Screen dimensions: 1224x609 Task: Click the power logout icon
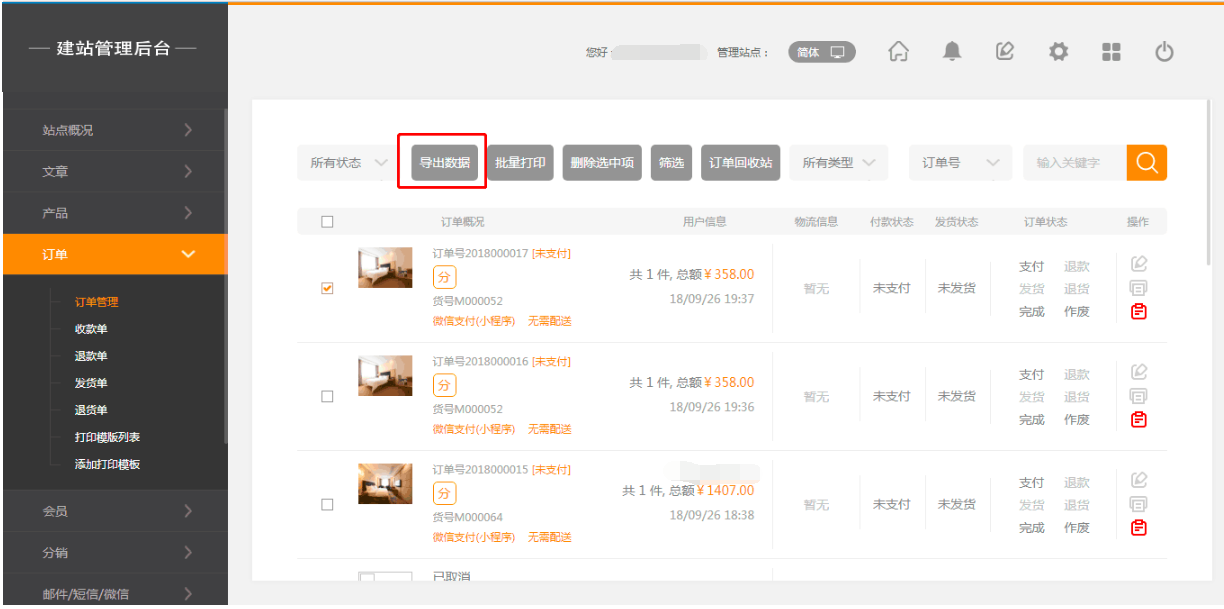[1164, 52]
